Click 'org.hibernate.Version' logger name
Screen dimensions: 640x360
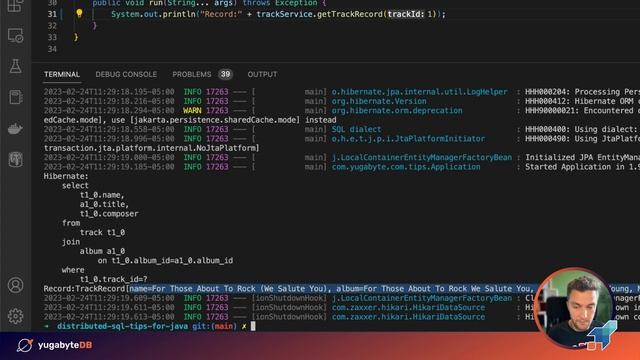[x=379, y=101]
